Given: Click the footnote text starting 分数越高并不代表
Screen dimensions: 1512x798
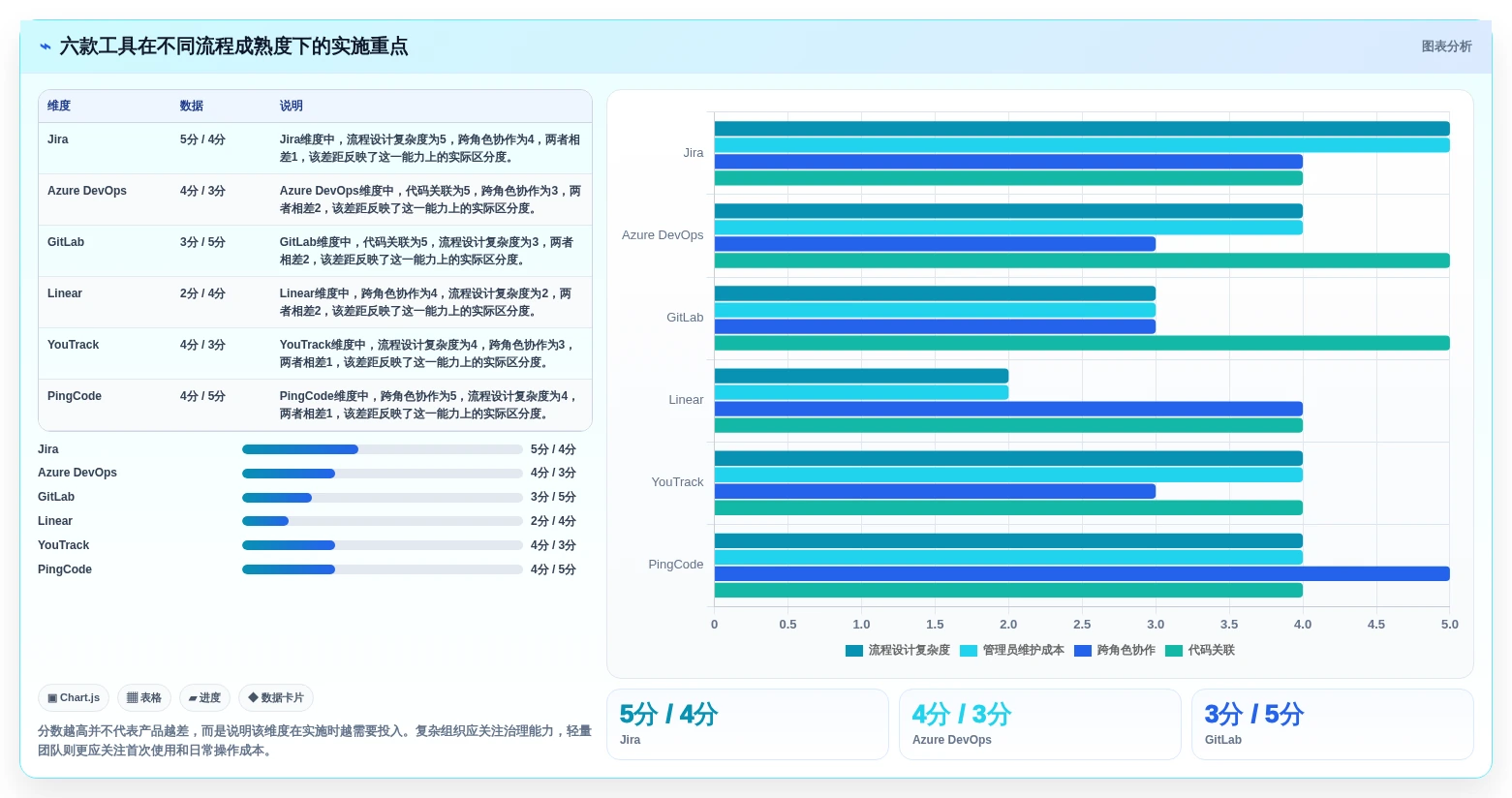Looking at the screenshot, I should (x=315, y=741).
